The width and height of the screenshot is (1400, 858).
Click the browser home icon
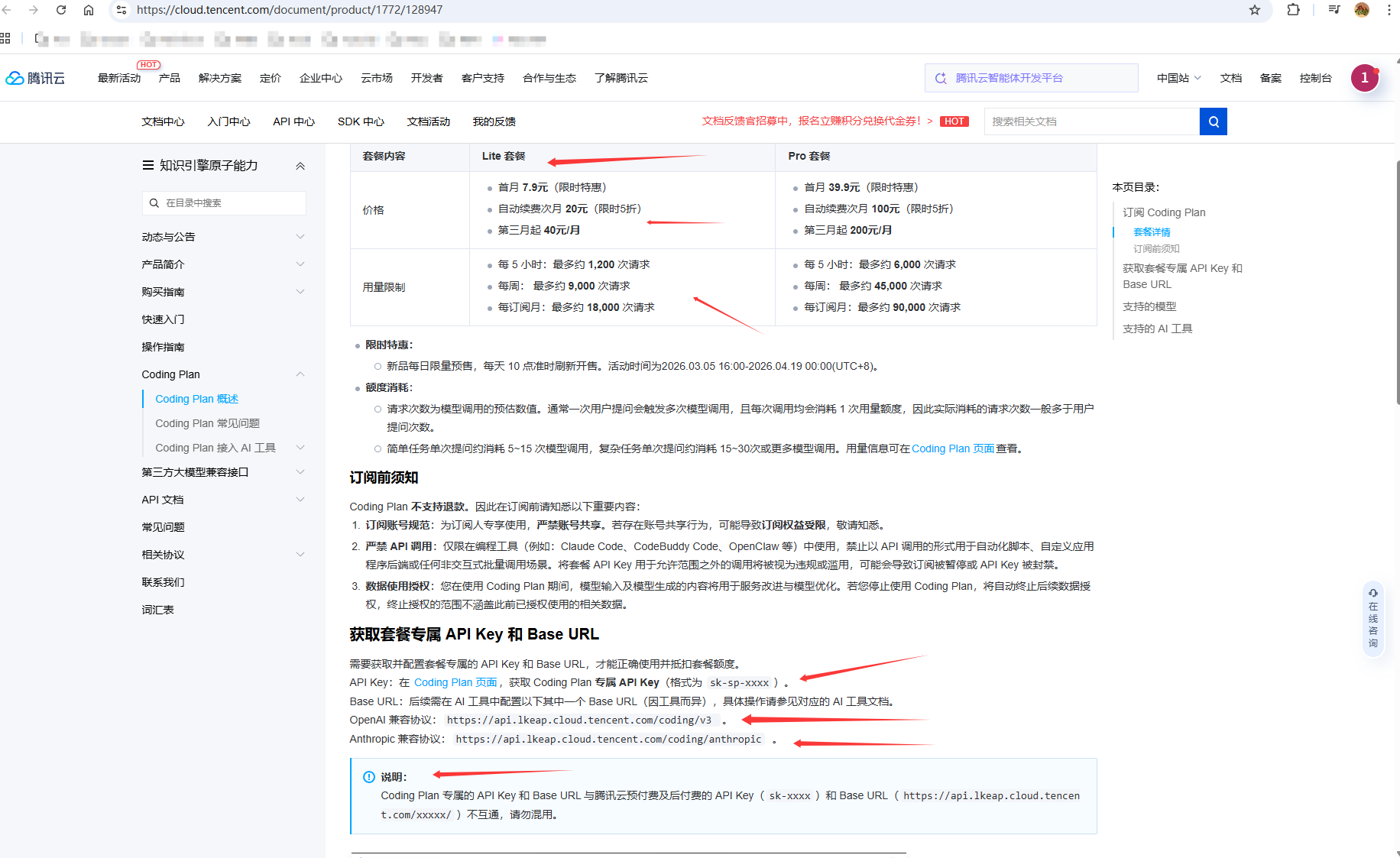point(89,10)
